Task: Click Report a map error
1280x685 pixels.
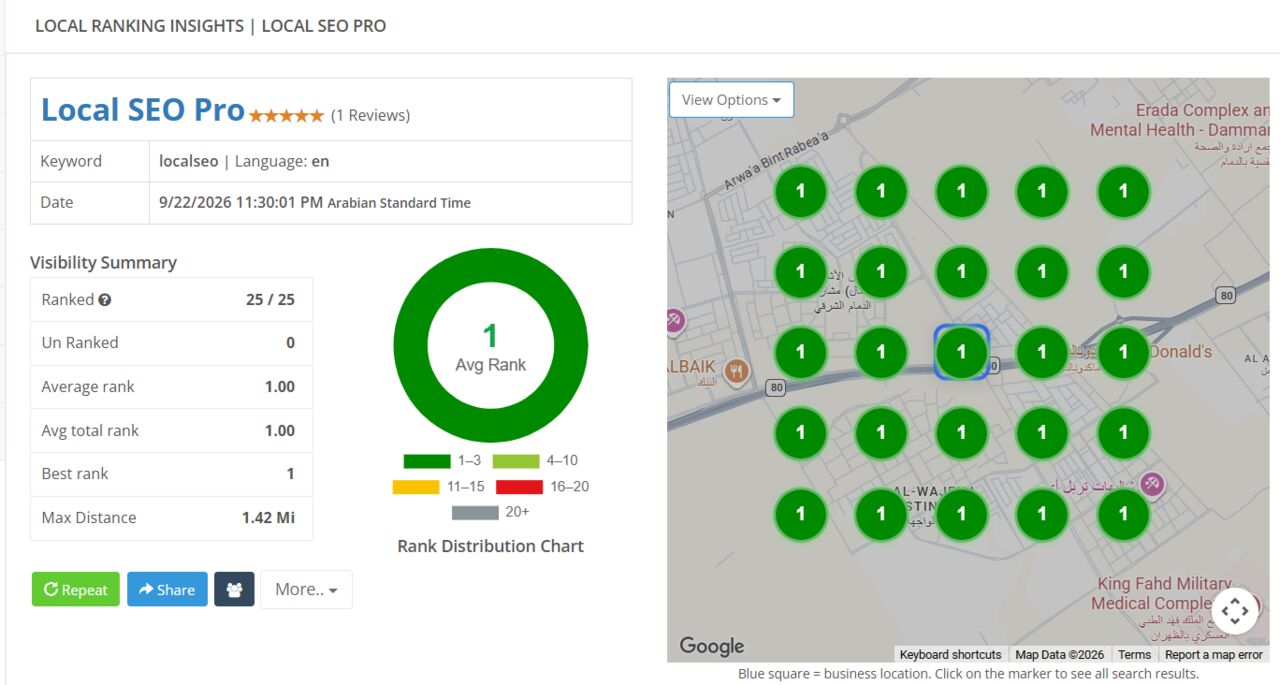Action: point(1214,655)
